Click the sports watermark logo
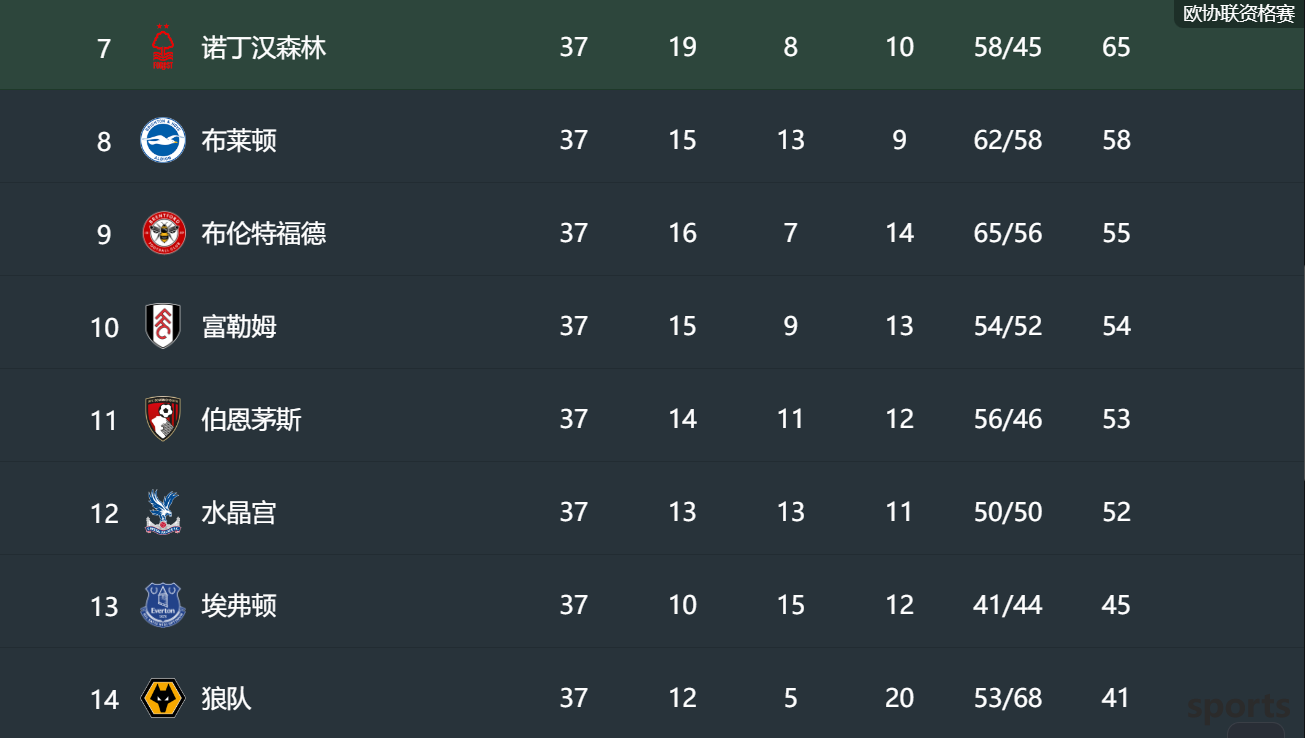The image size is (1305, 738). [x=1238, y=708]
